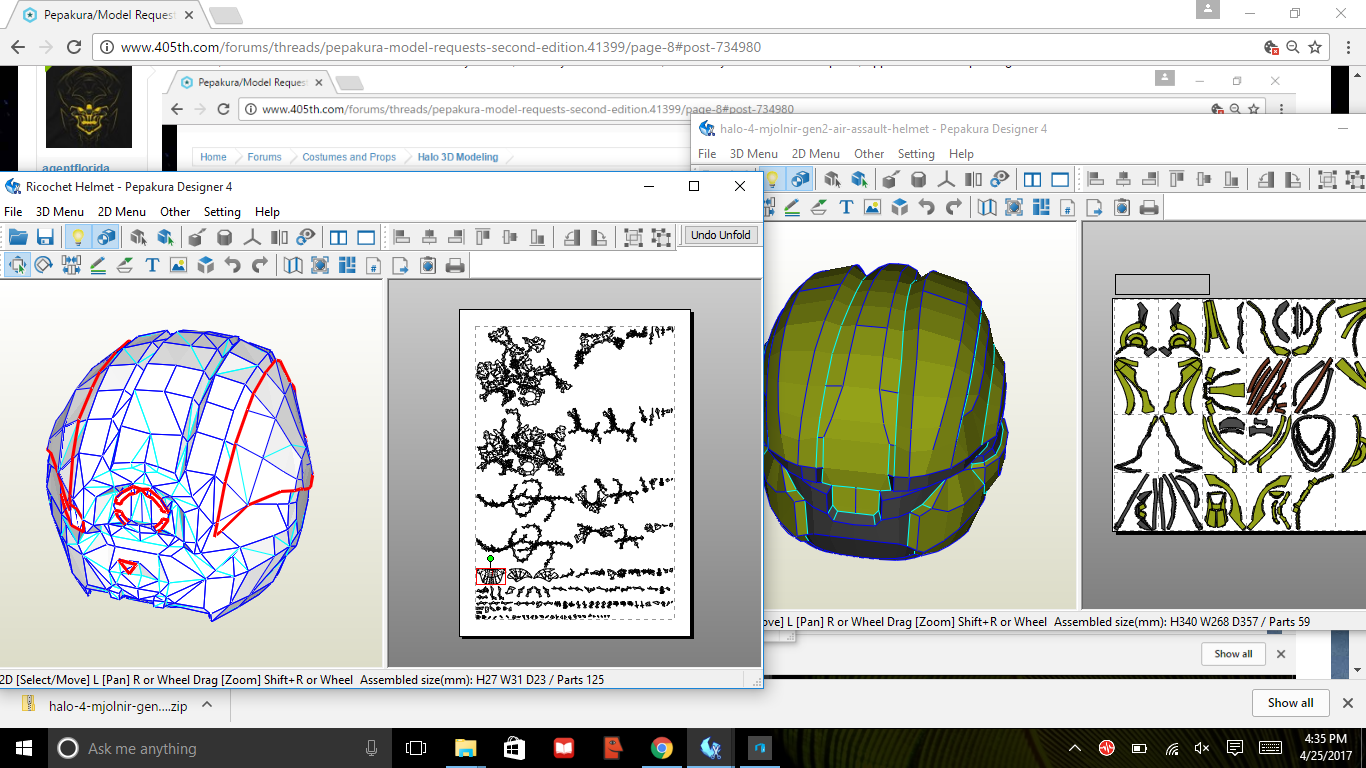Click clipboard copy icon in Ricochet Helmet window
Screen dimensions: 1366x768
coord(428,265)
